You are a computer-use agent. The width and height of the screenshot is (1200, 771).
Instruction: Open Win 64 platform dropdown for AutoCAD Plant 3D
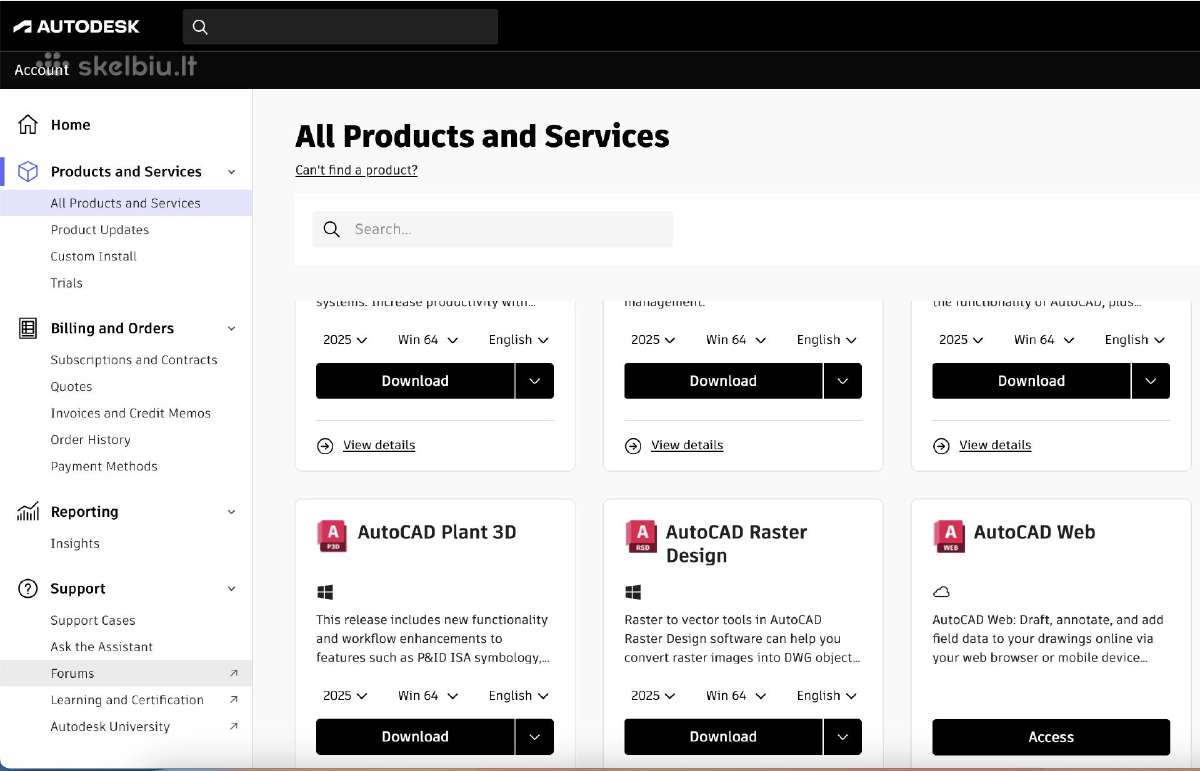coord(428,695)
